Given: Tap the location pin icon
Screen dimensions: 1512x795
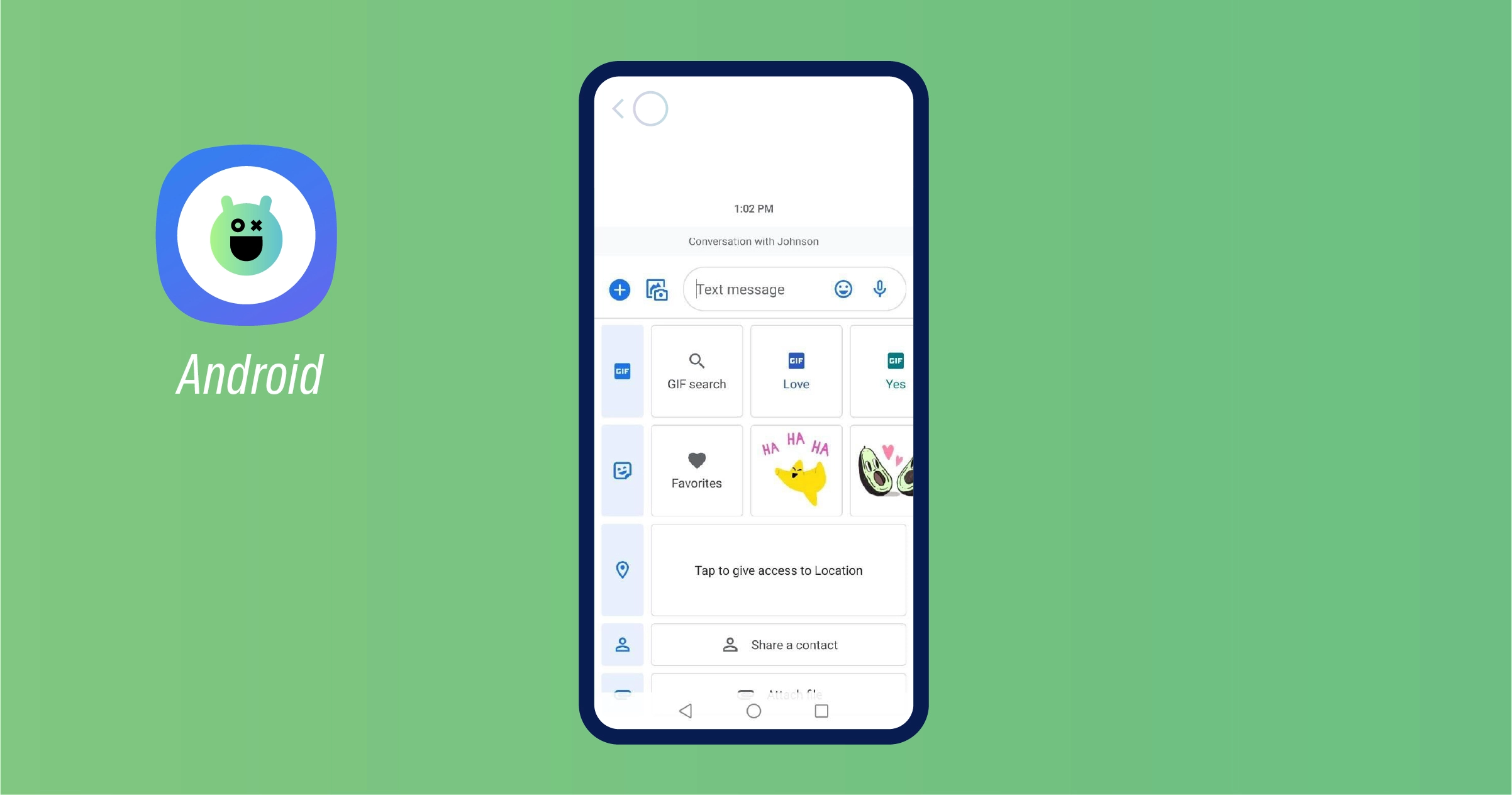Looking at the screenshot, I should tap(623, 570).
